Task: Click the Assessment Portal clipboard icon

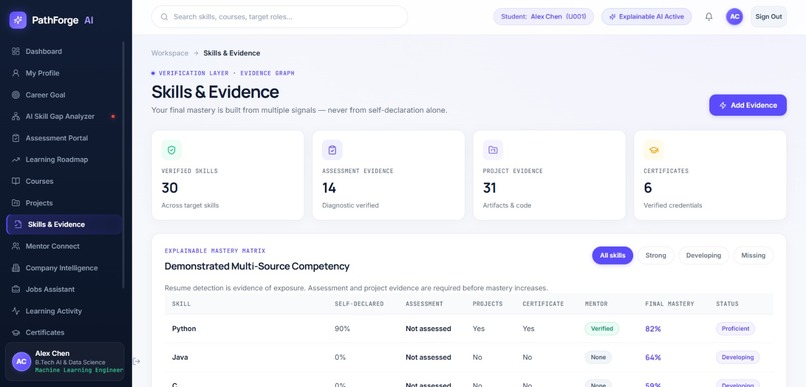Action: point(15,138)
